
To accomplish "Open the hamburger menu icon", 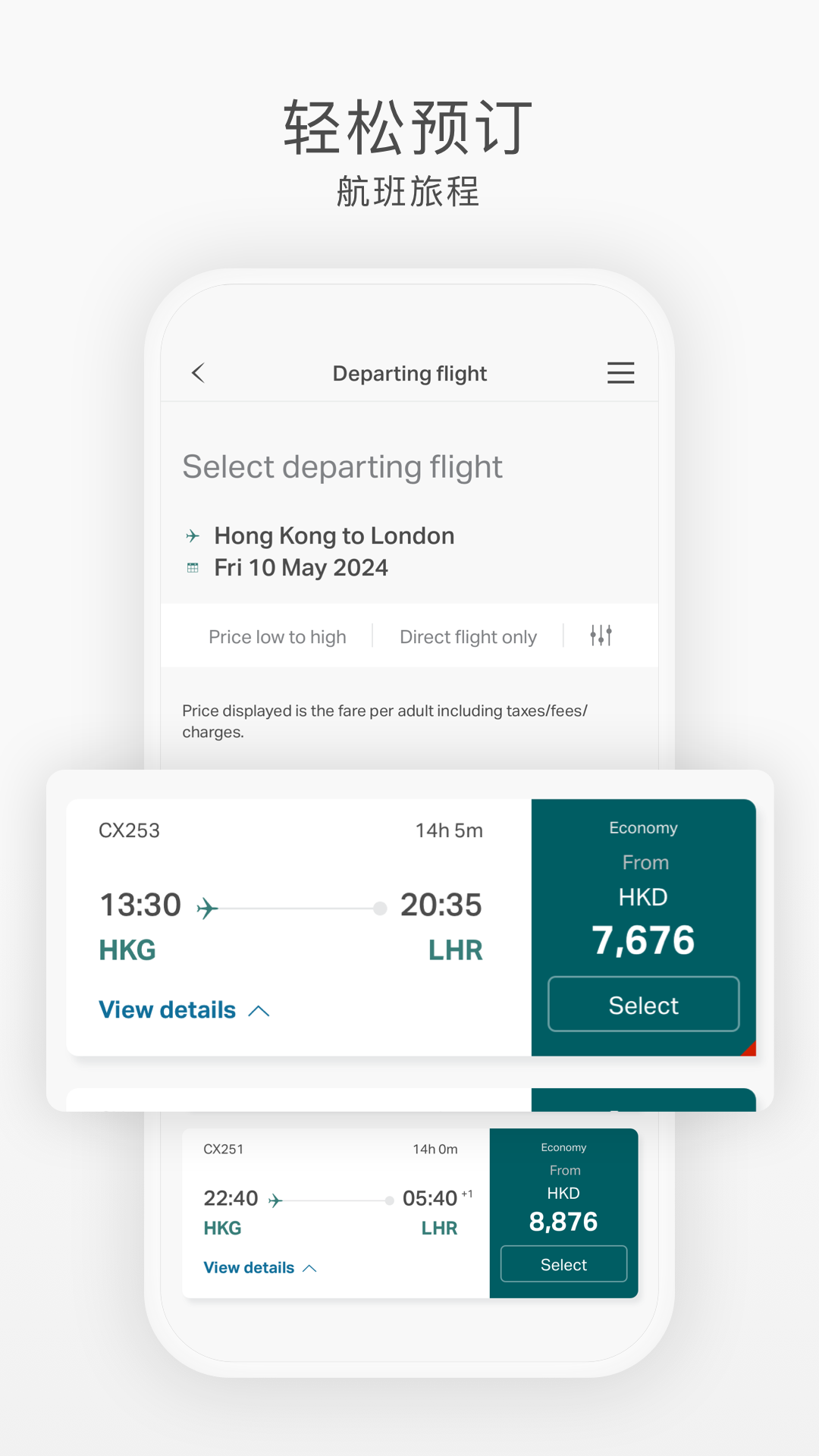I will coord(620,373).
